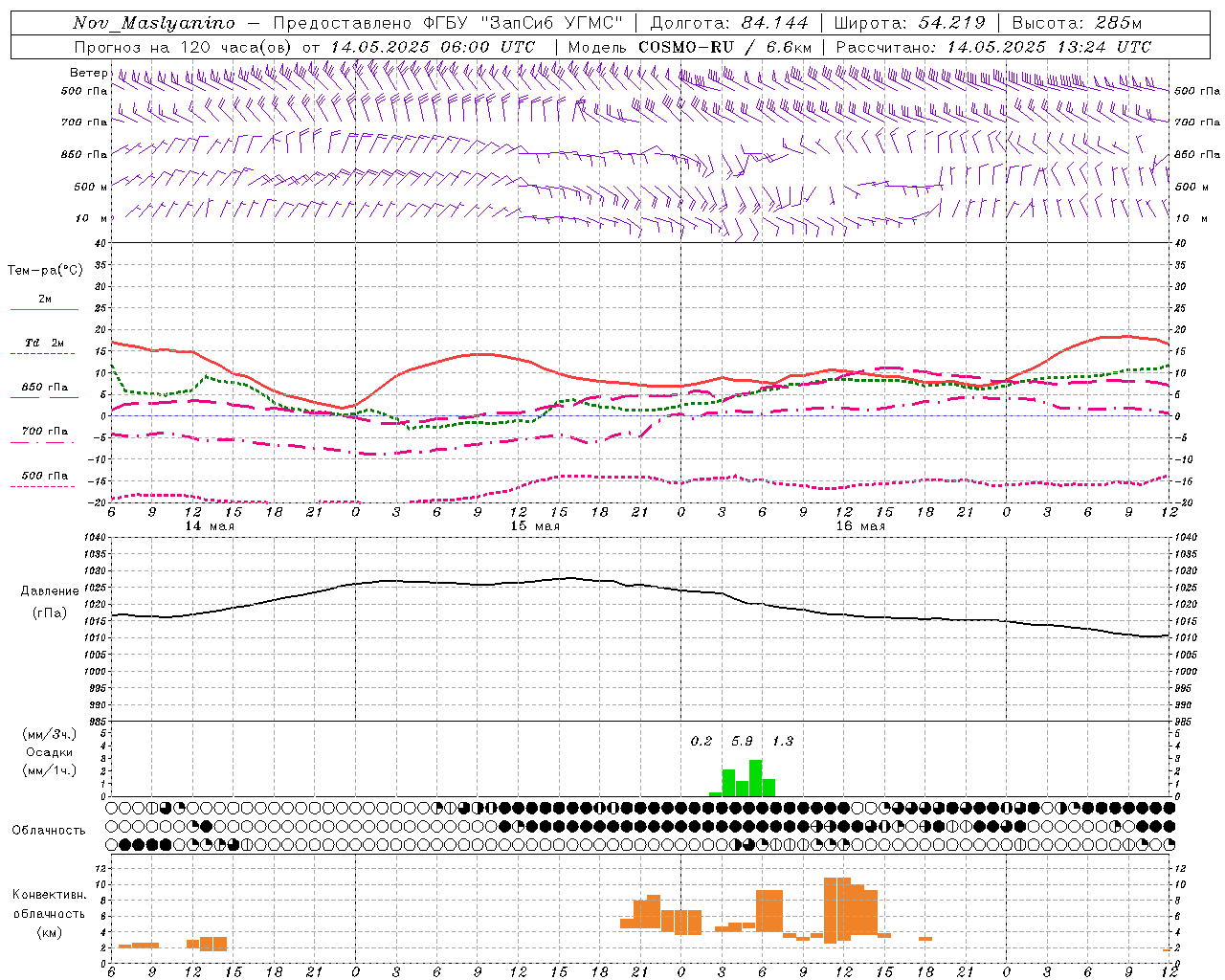Click the 'Давление' pressure panel label
The height and width of the screenshot is (980, 1225).
(50, 591)
